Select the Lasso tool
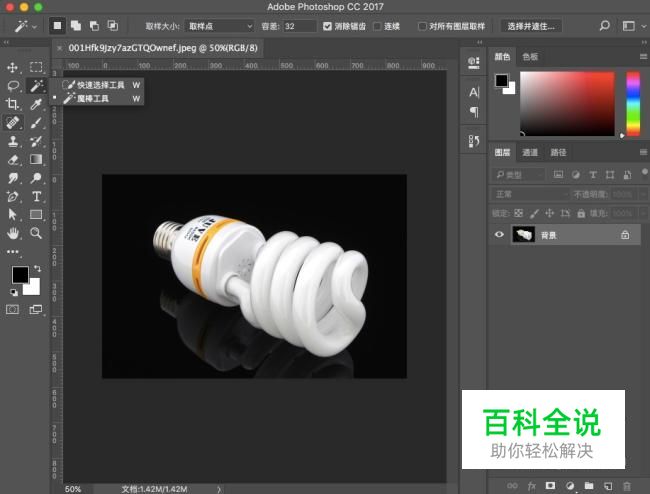 tap(13, 86)
